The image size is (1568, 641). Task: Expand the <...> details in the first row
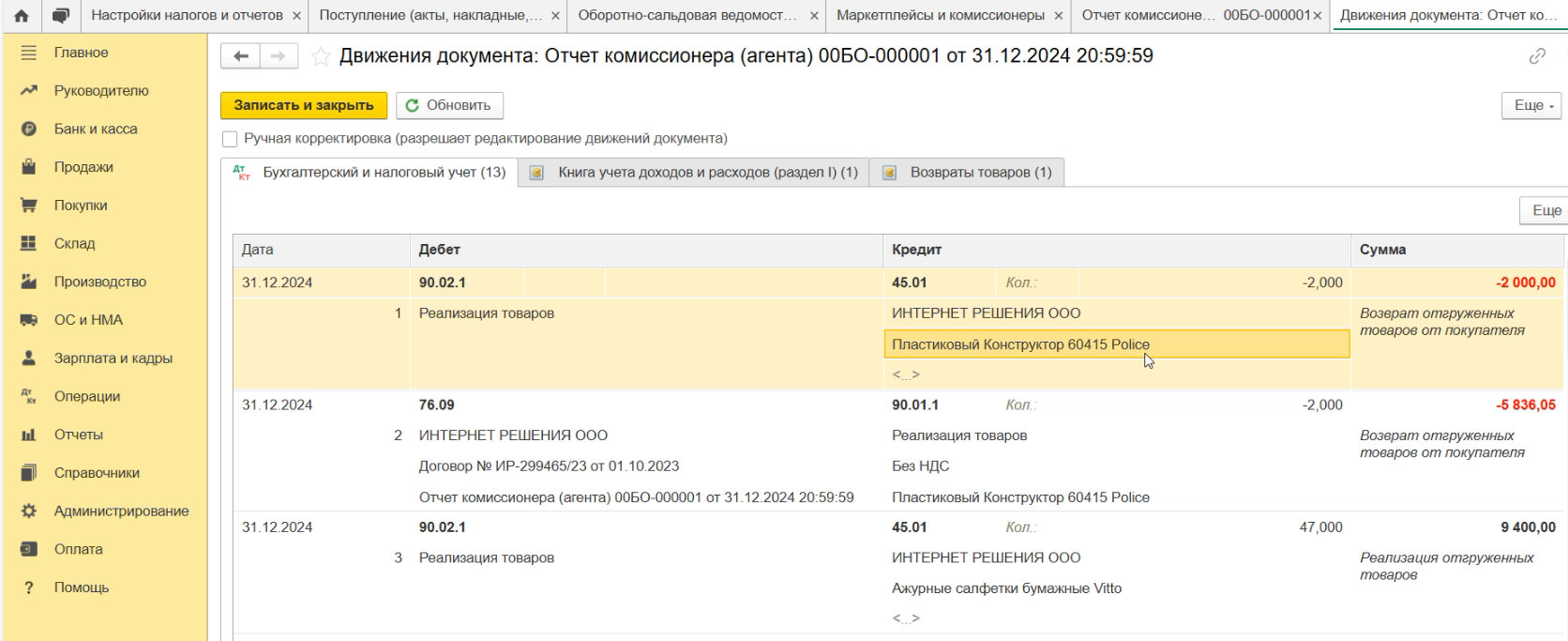pyautogui.click(x=905, y=374)
